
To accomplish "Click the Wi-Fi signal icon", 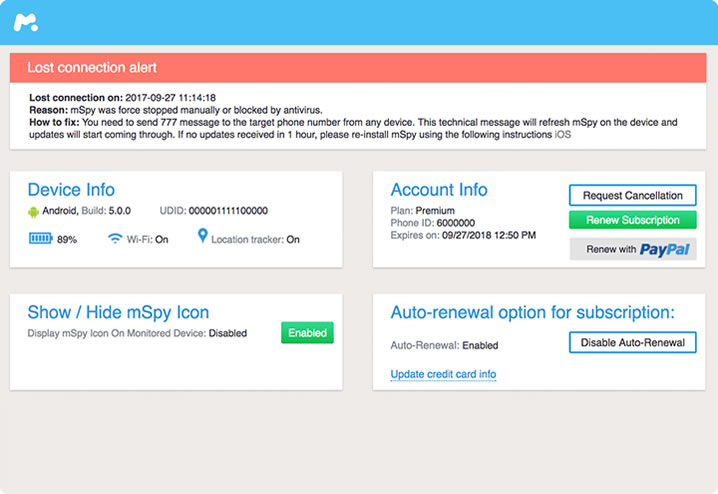I will tap(115, 239).
